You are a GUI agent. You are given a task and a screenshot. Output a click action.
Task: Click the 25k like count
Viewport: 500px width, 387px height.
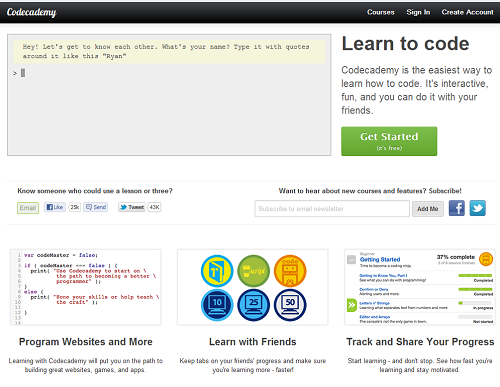pos(75,207)
